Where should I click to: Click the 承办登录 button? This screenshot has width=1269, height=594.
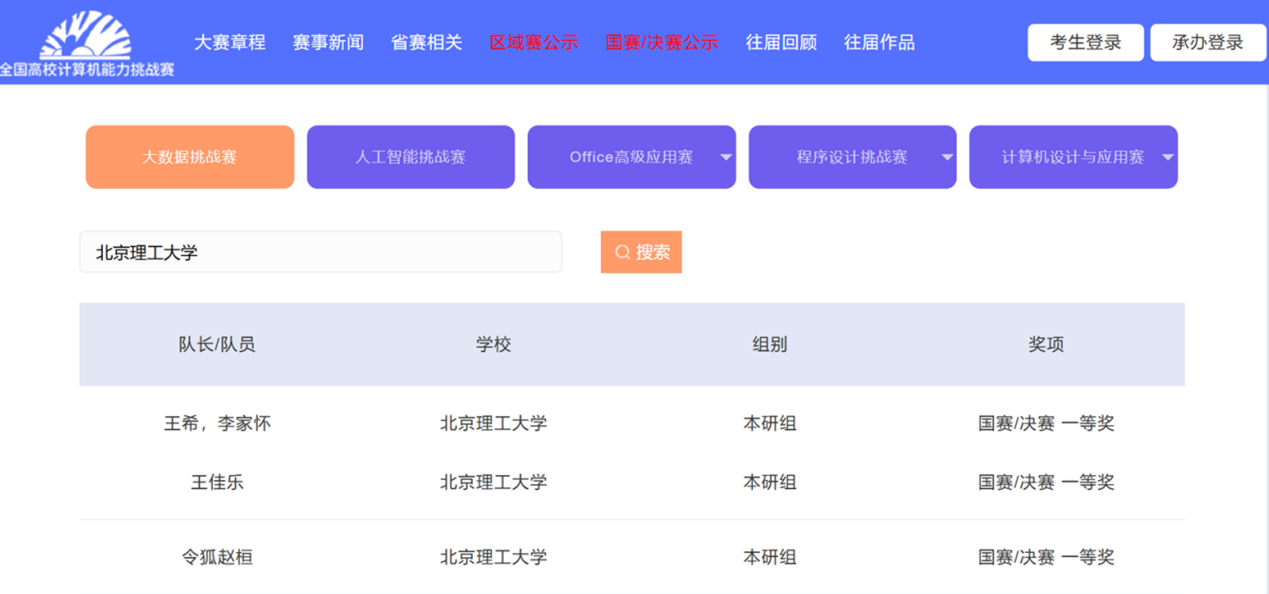point(1207,43)
